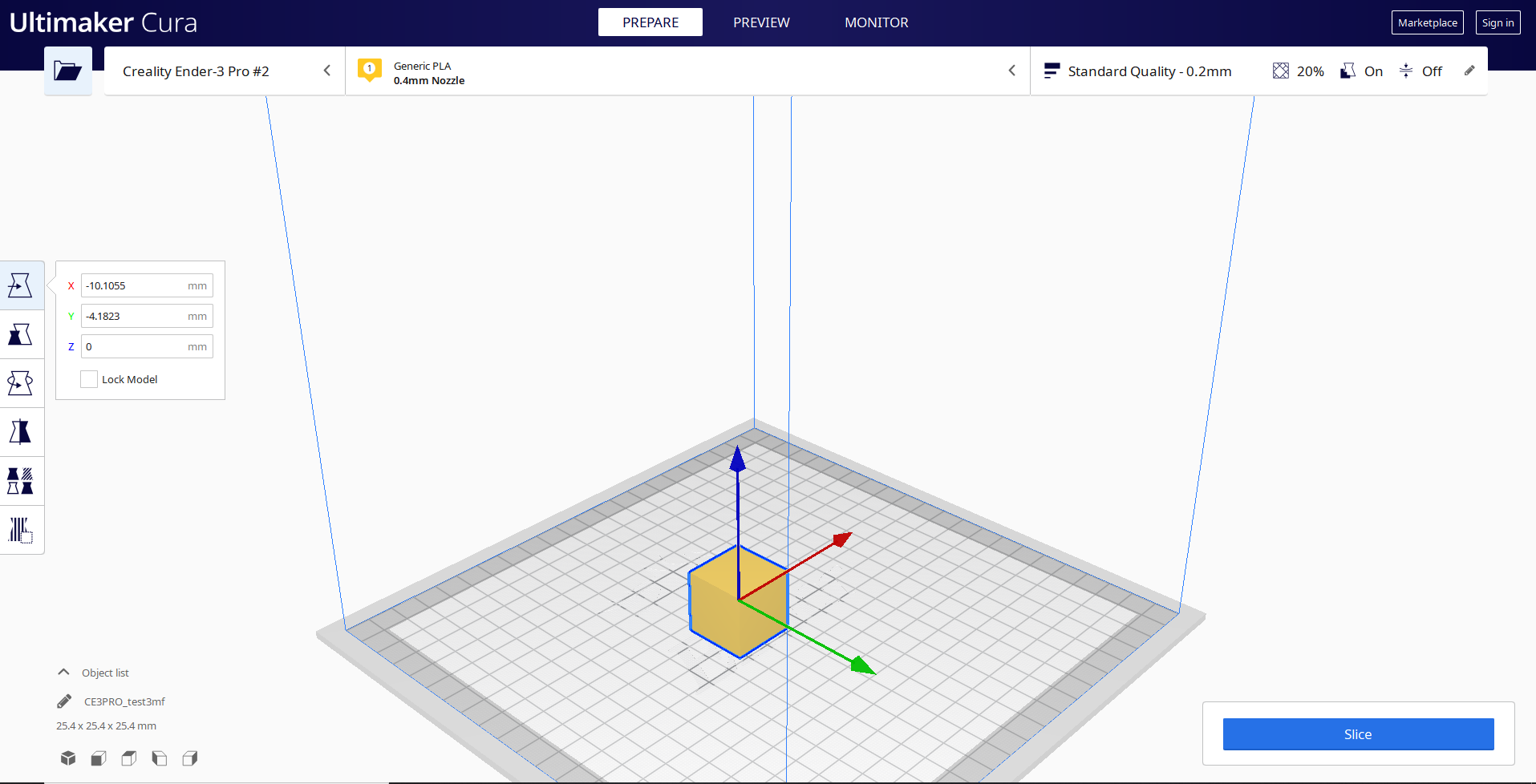Switch to front view cube
The height and width of the screenshot is (784, 1536).
pos(99,758)
